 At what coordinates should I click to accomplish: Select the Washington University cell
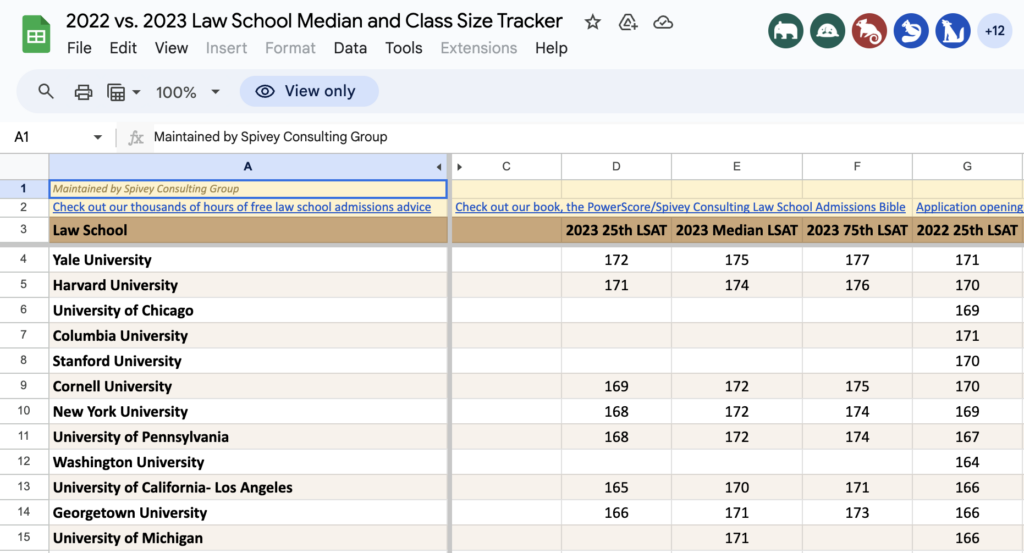pos(248,462)
